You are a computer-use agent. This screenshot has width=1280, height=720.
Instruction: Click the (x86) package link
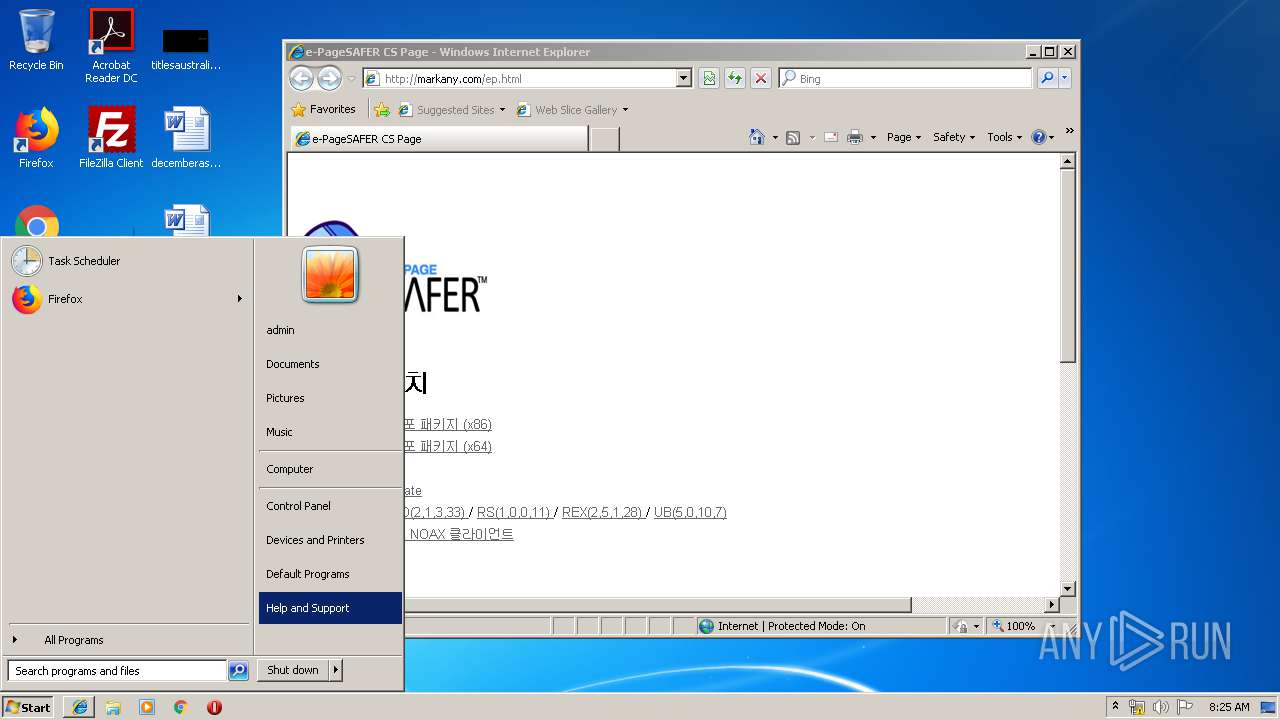pyautogui.click(x=447, y=425)
